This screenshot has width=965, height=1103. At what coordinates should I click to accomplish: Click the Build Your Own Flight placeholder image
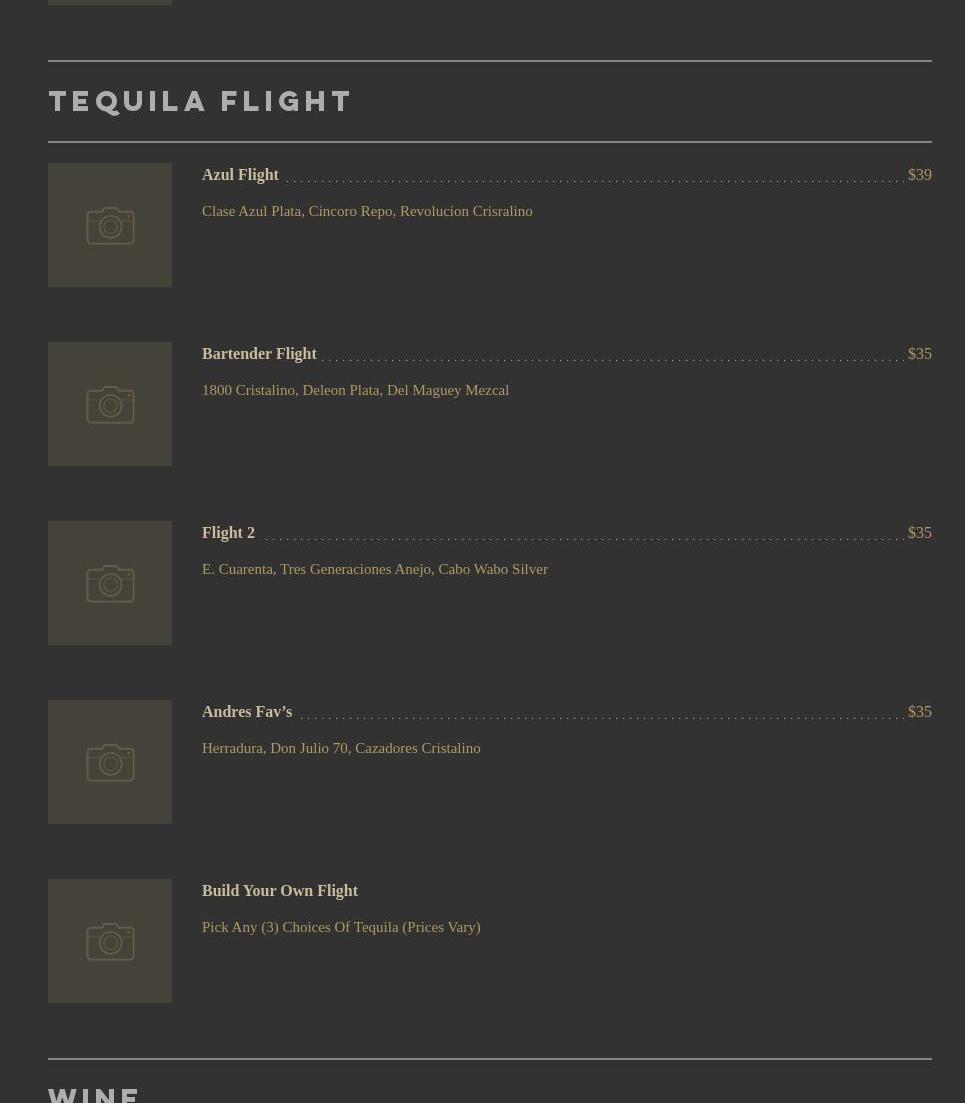110,941
